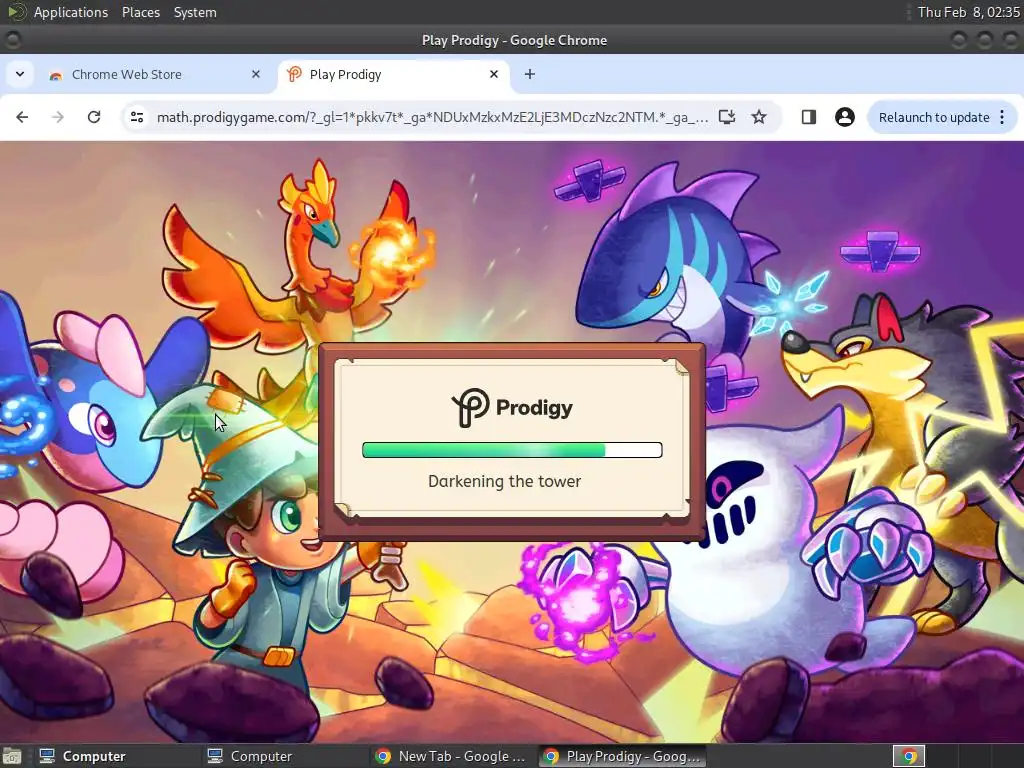Image resolution: width=1024 pixels, height=768 pixels.
Task: Click the Play Prodigy tab favicon
Action: pos(294,74)
